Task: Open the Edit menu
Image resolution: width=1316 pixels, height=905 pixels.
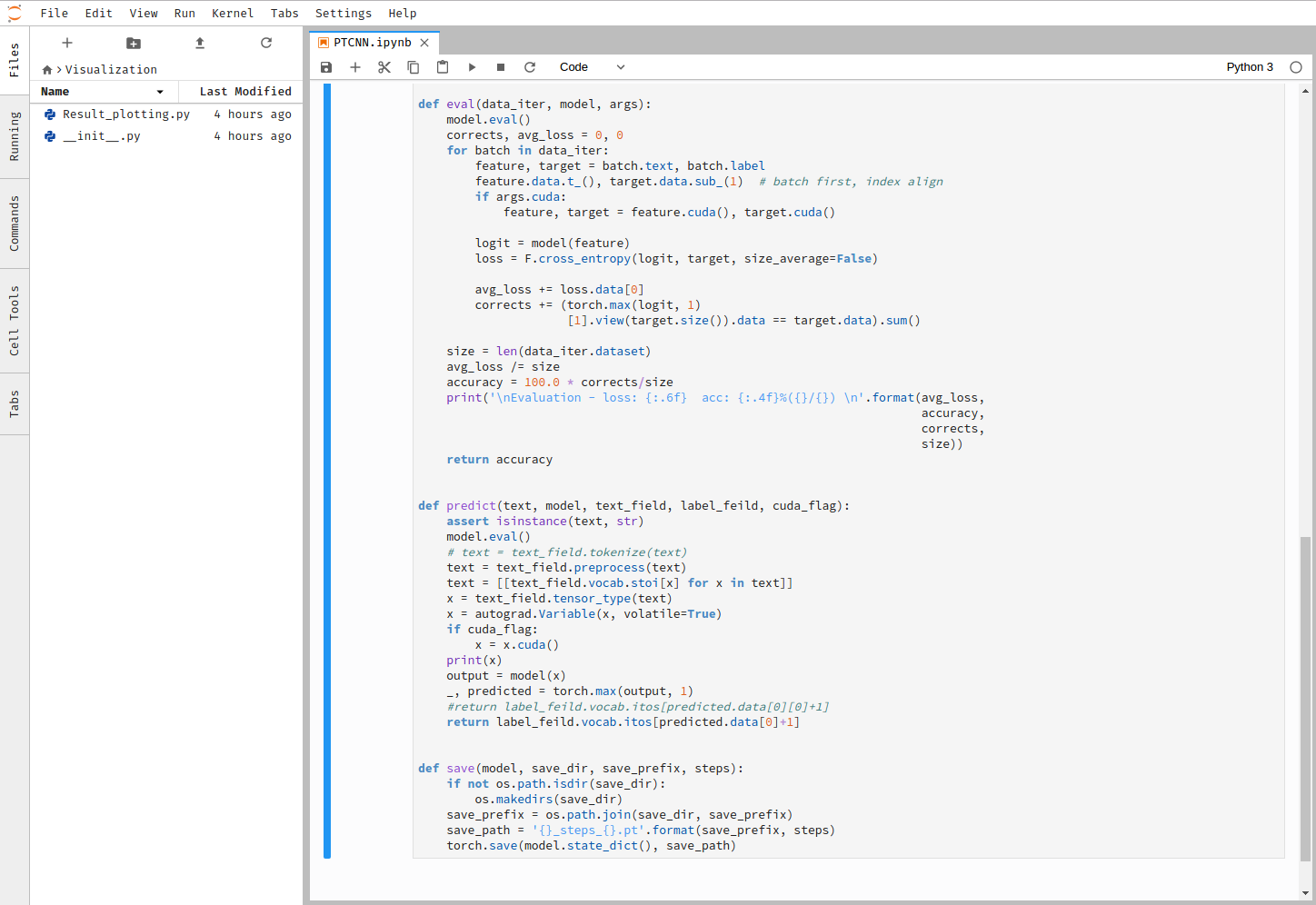Action: click(x=99, y=14)
